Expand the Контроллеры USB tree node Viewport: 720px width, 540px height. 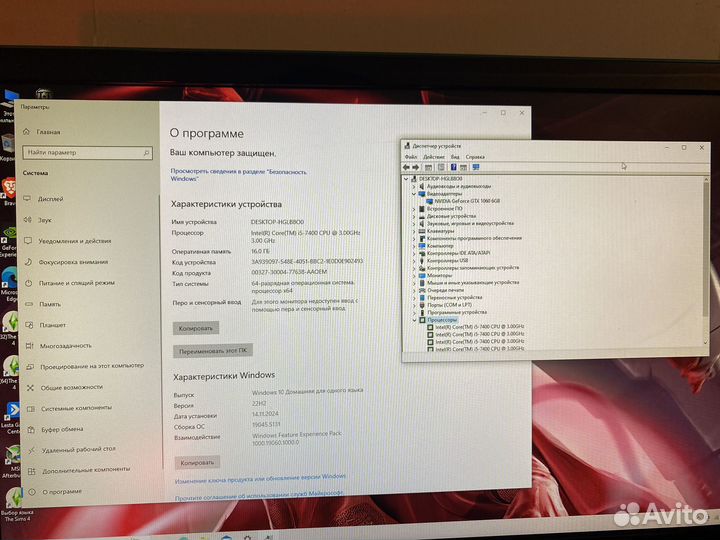(415, 260)
